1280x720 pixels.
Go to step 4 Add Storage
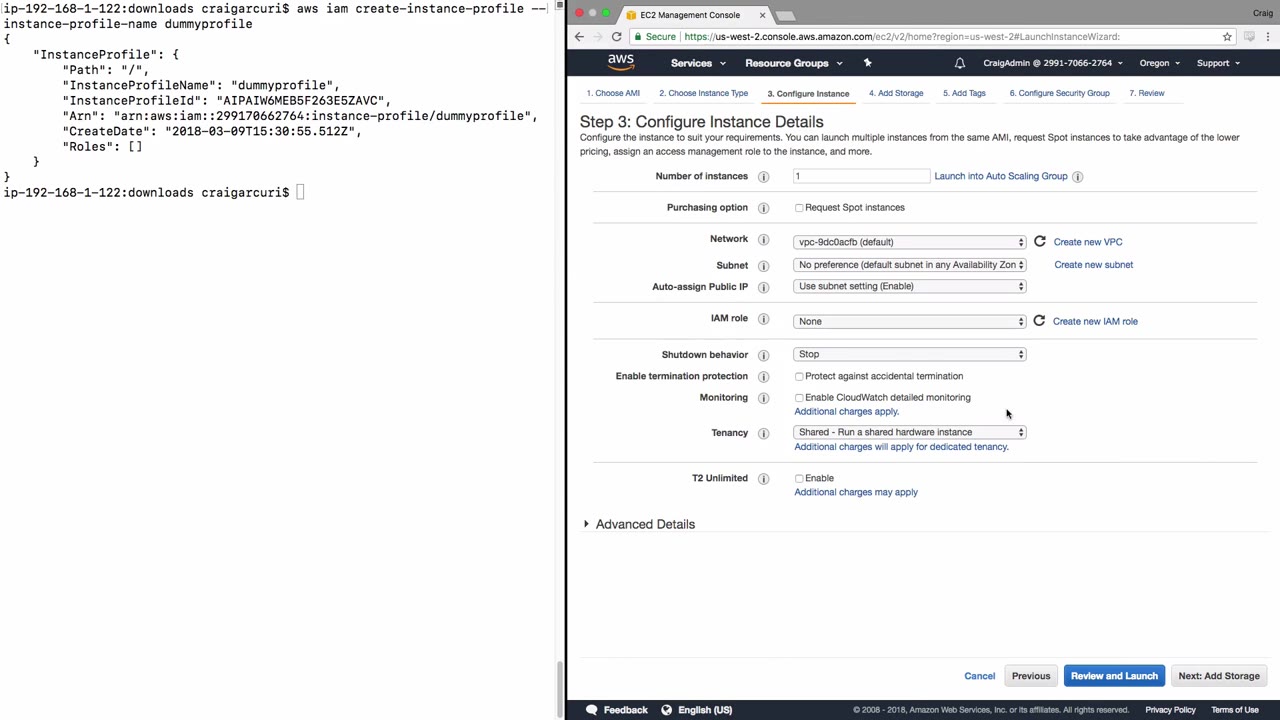click(x=896, y=93)
